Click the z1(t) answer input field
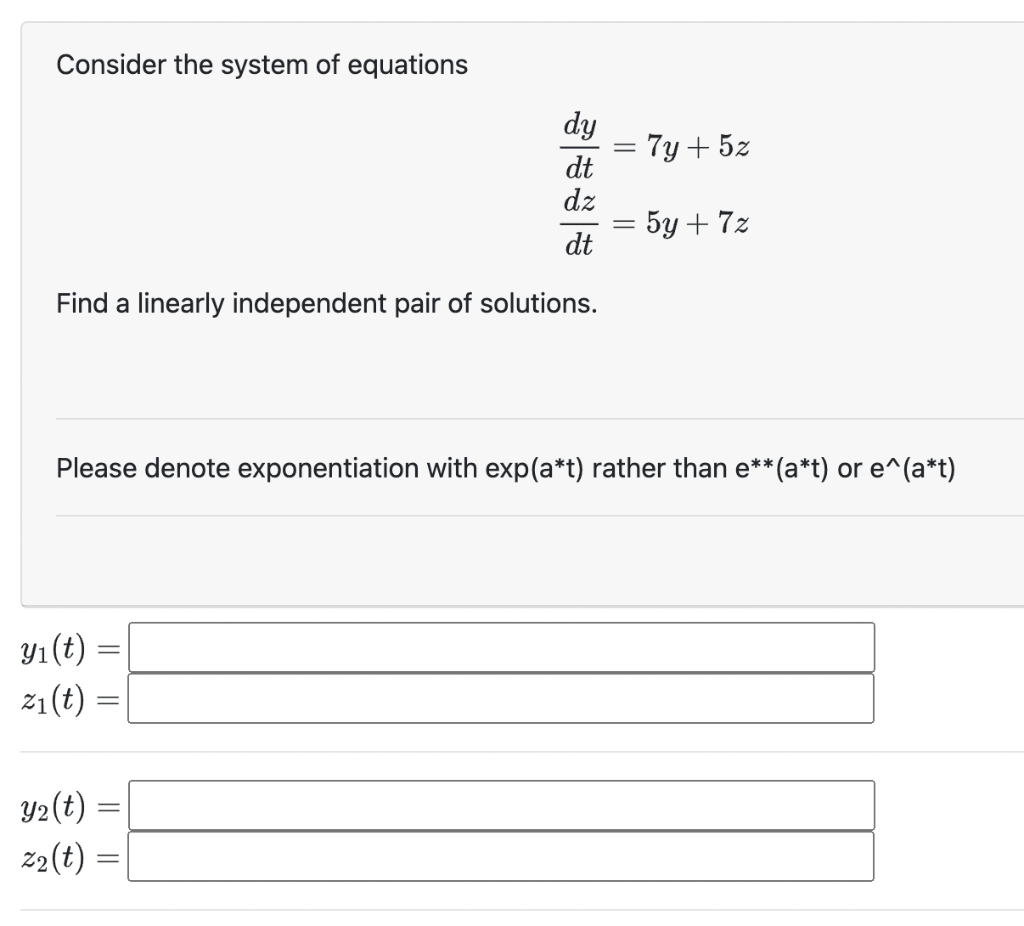Image resolution: width=1024 pixels, height=926 pixels. [x=500, y=698]
